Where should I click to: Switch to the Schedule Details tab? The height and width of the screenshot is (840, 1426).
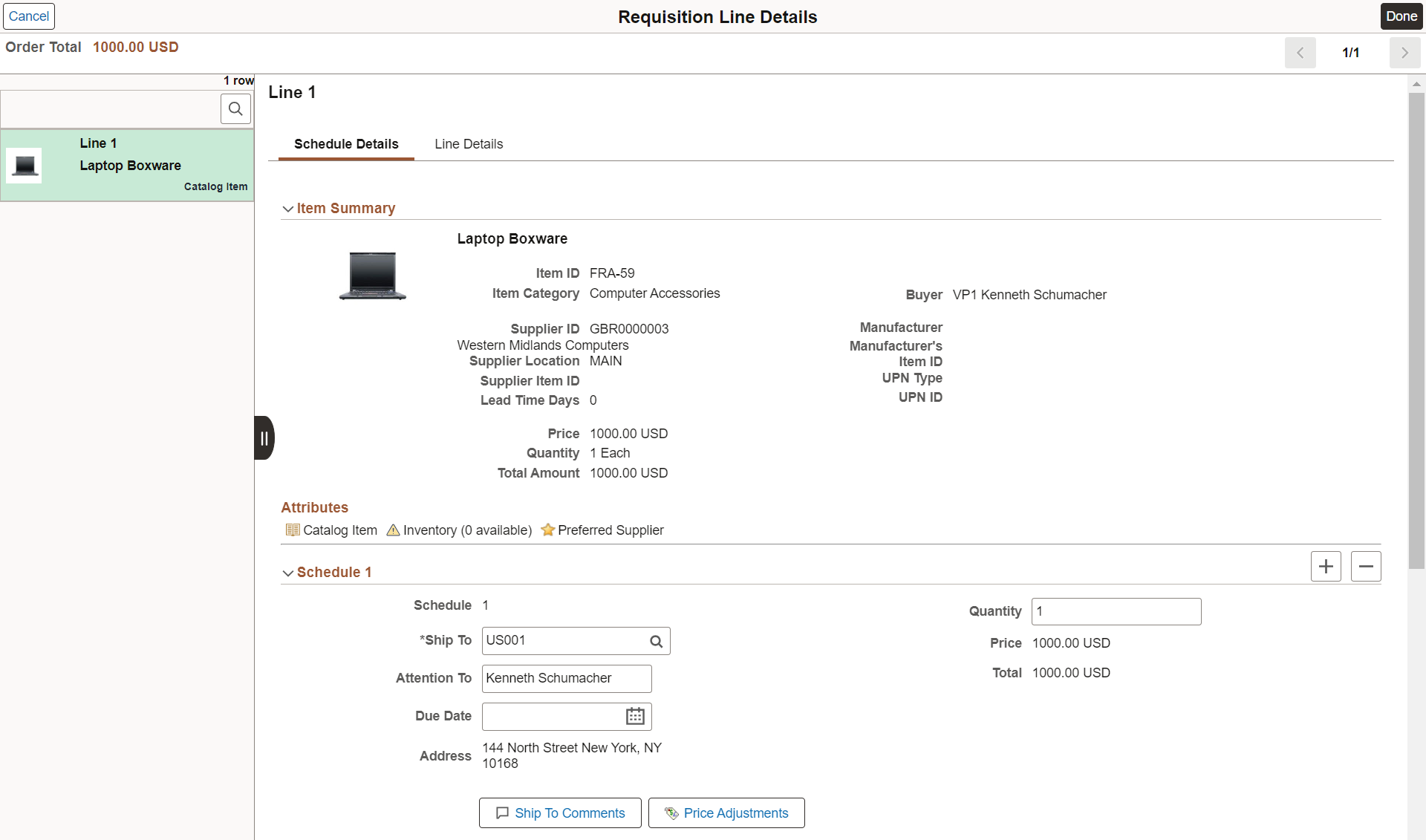[x=345, y=144]
